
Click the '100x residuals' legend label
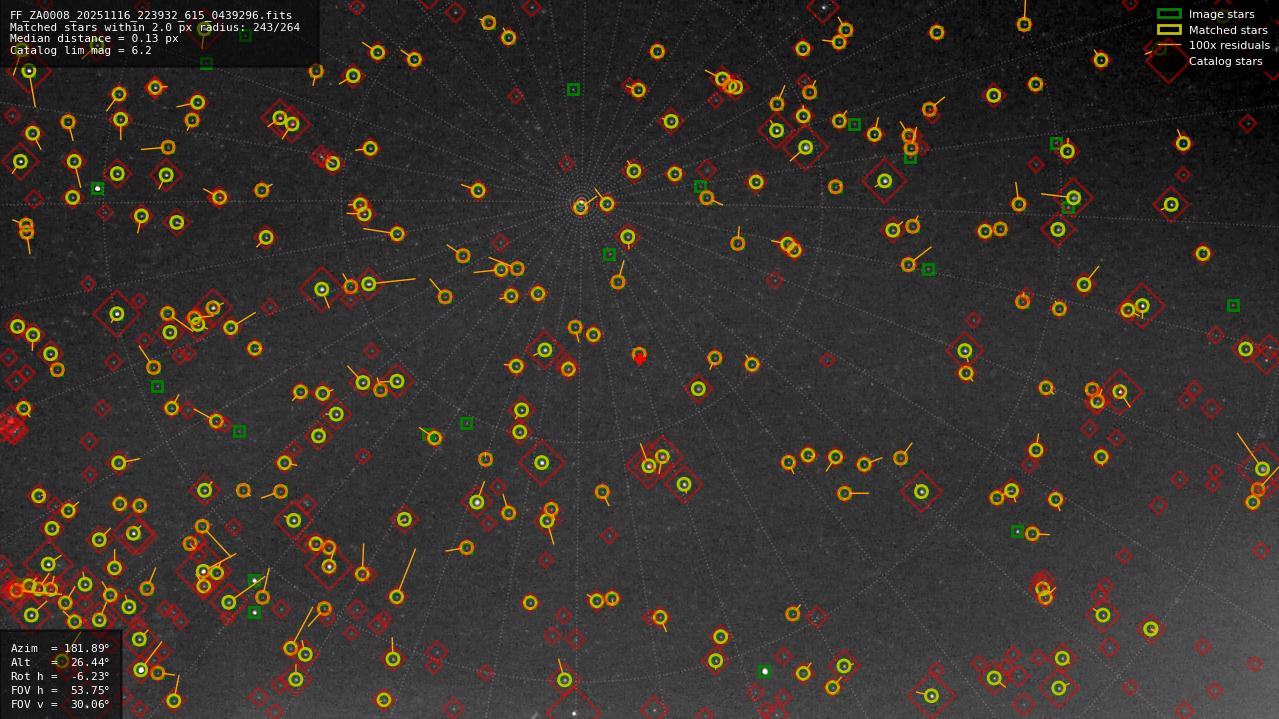coord(1229,45)
